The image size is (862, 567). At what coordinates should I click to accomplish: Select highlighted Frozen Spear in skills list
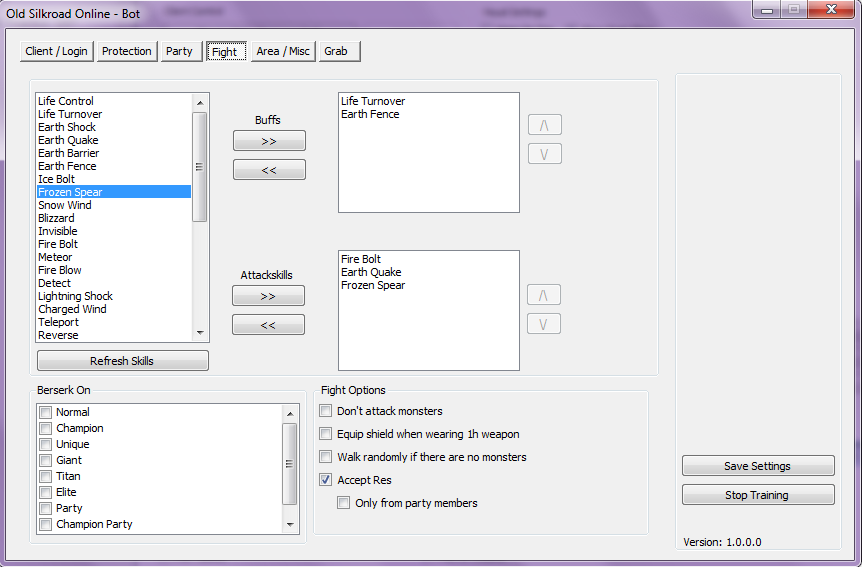[114, 192]
